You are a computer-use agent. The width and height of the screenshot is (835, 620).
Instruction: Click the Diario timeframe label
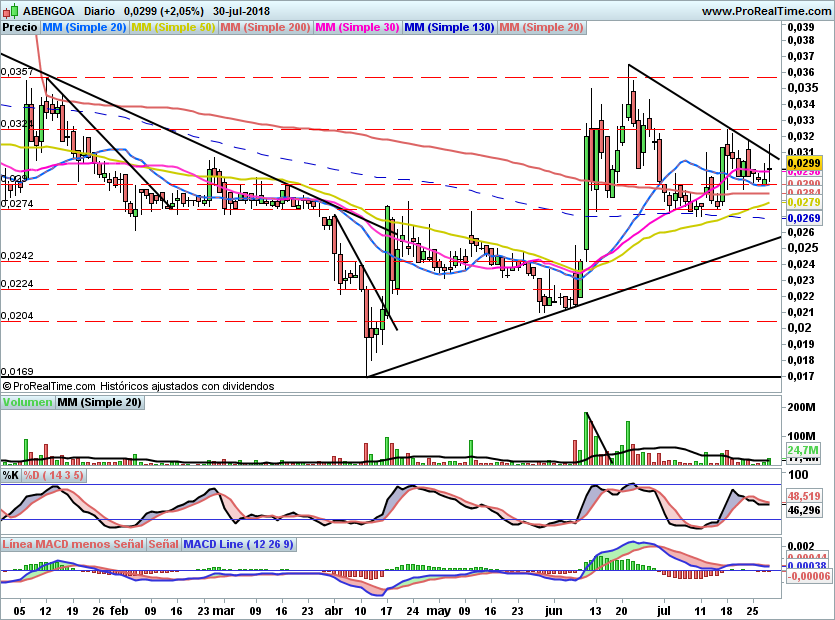(99, 11)
